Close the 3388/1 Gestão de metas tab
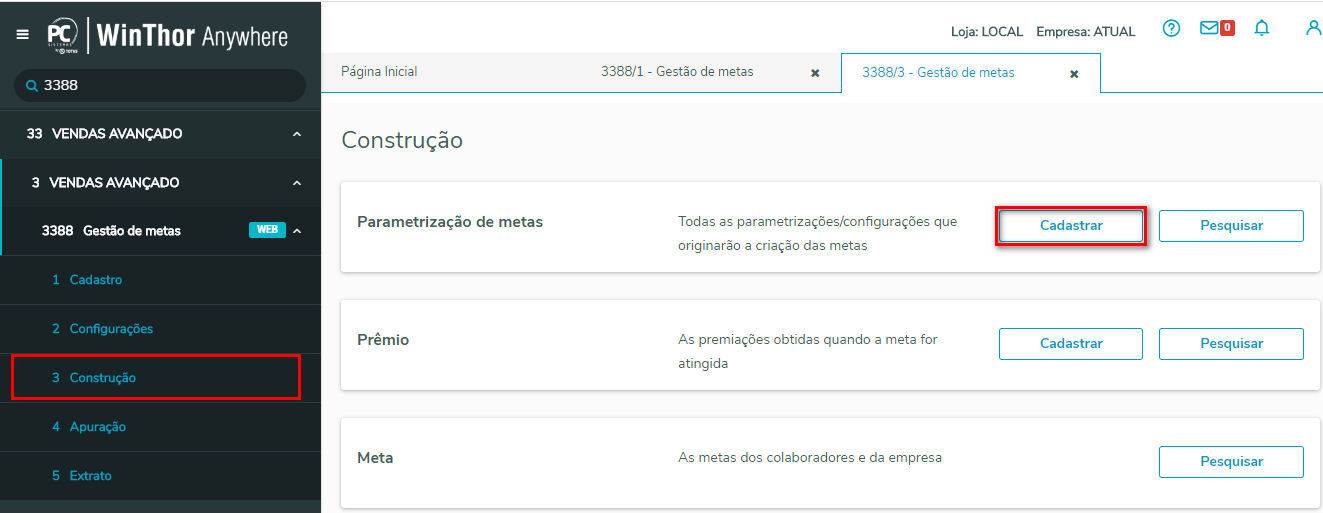Image resolution: width=1323 pixels, height=513 pixels. 815,73
